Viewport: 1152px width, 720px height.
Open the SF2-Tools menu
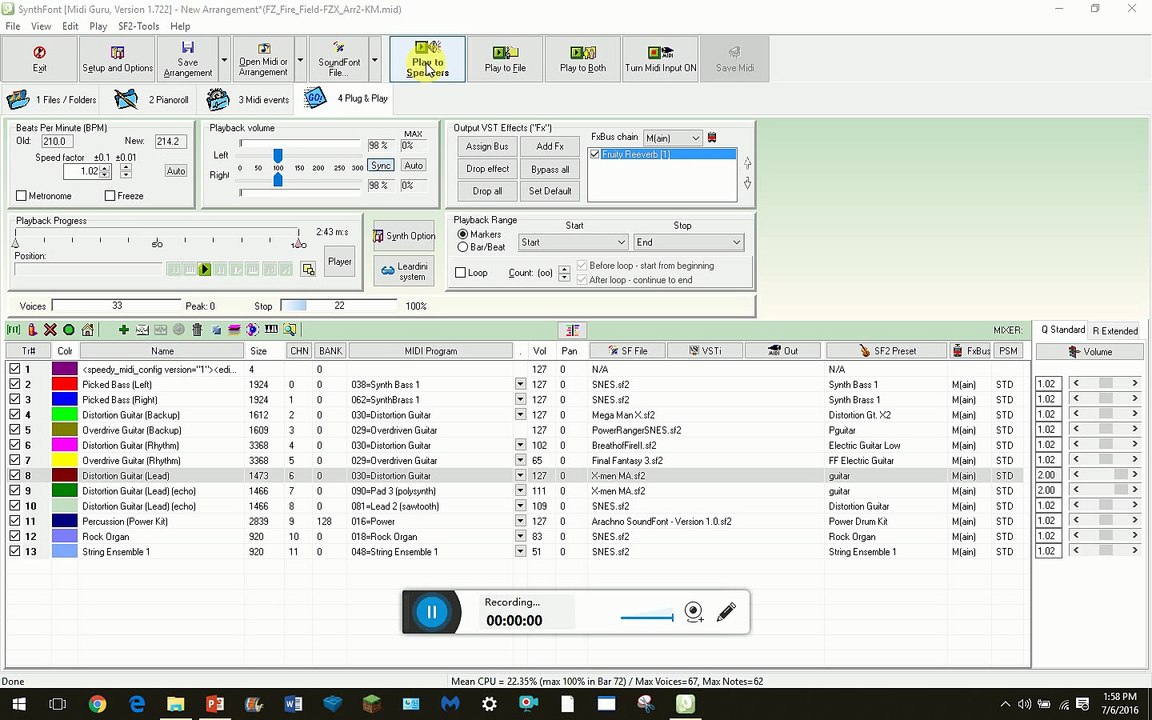[x=138, y=26]
